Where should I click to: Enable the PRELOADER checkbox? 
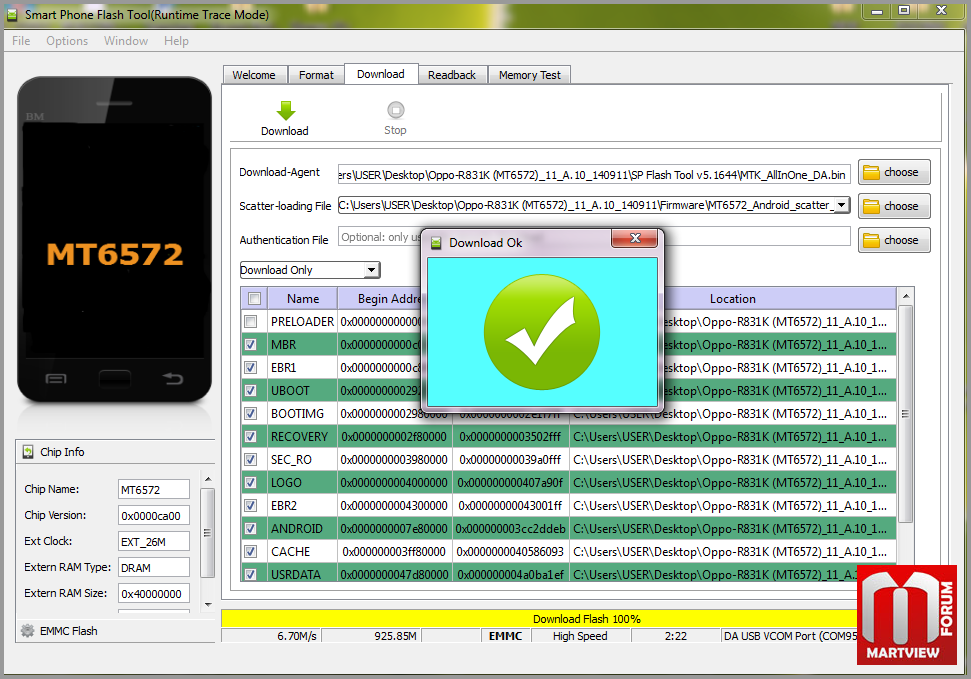250,322
